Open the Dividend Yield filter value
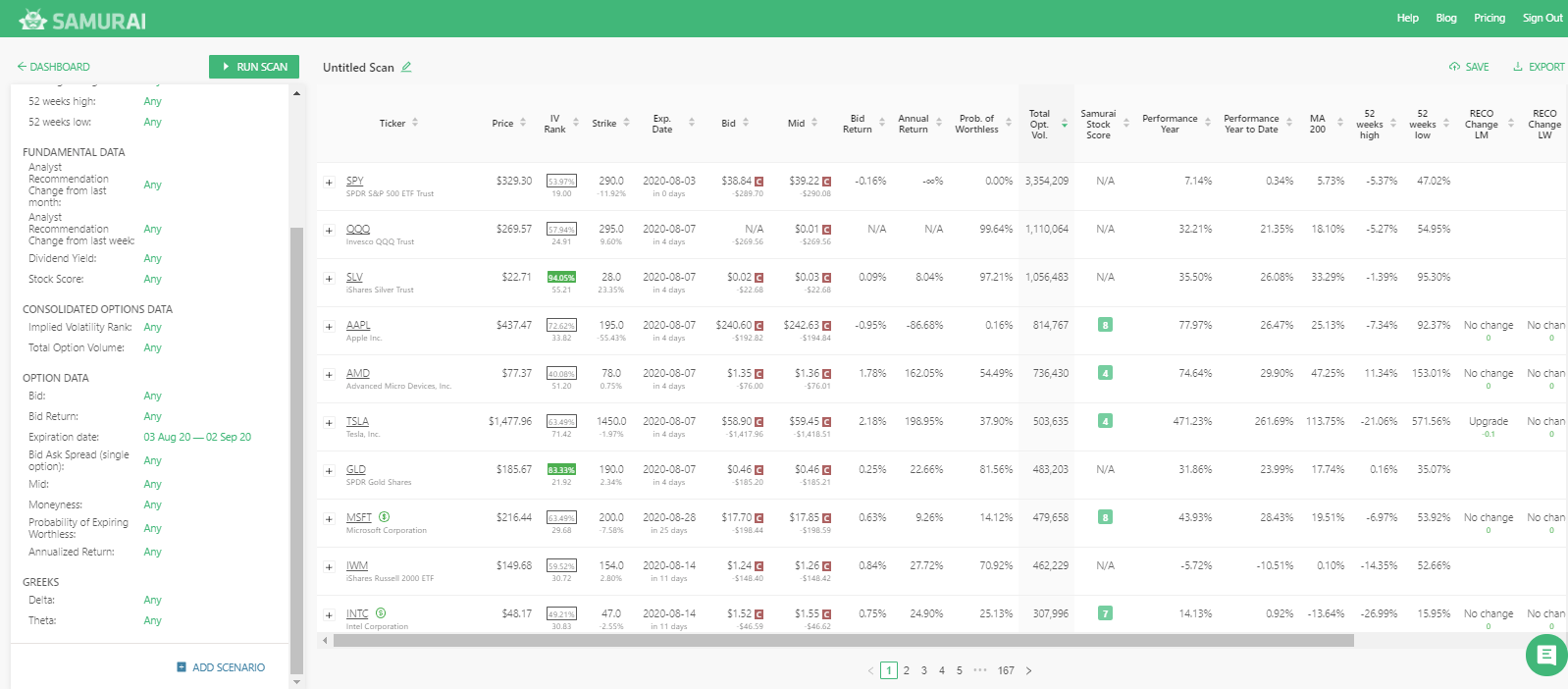The height and width of the screenshot is (689, 1568). coord(152,258)
